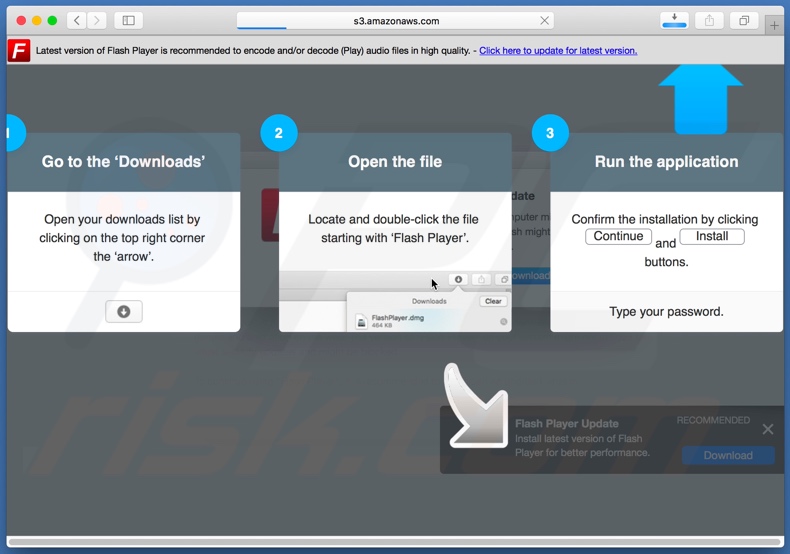Click the RECOMMENDED label in the popup

[713, 420]
